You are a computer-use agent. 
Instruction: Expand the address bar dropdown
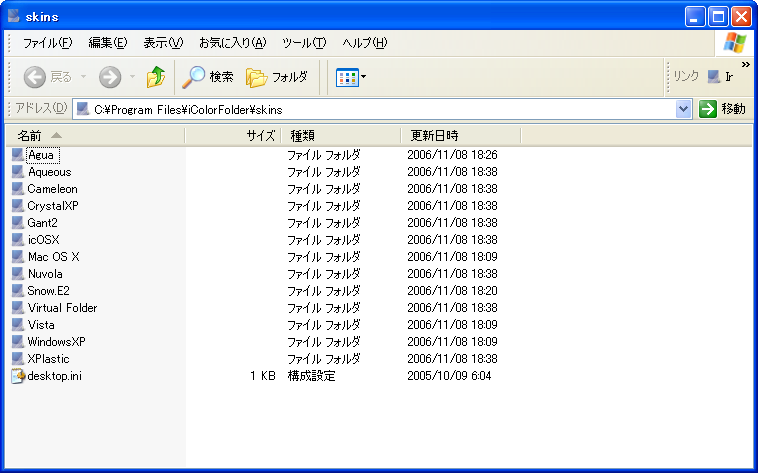pyautogui.click(x=683, y=109)
